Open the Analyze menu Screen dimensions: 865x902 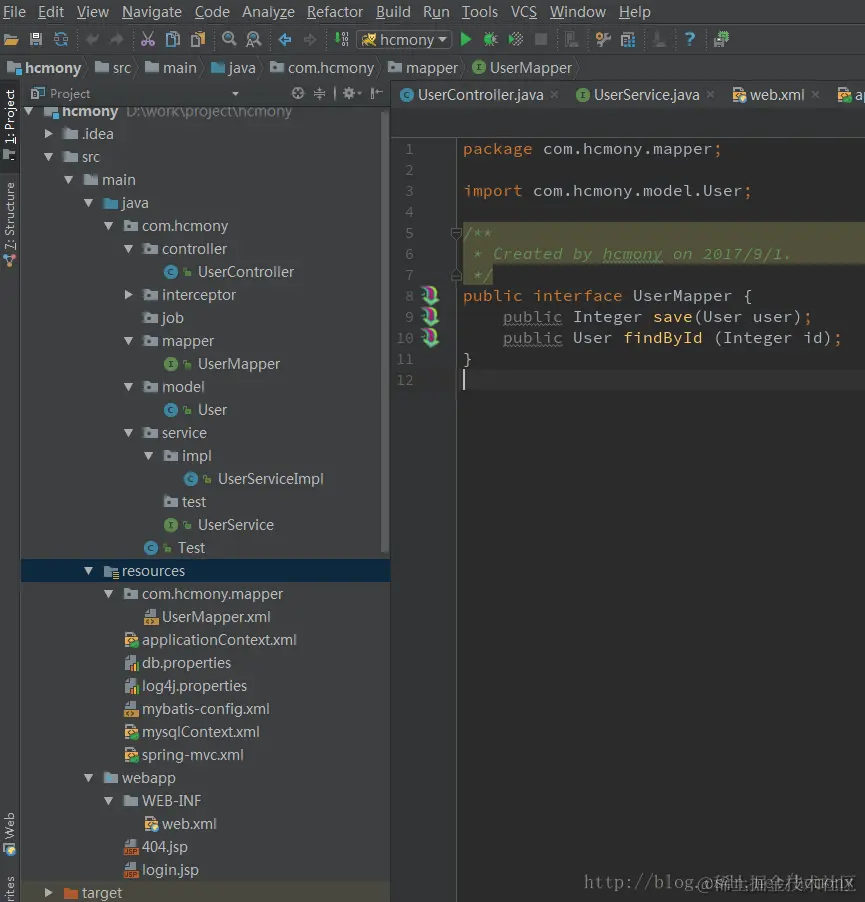pos(268,12)
